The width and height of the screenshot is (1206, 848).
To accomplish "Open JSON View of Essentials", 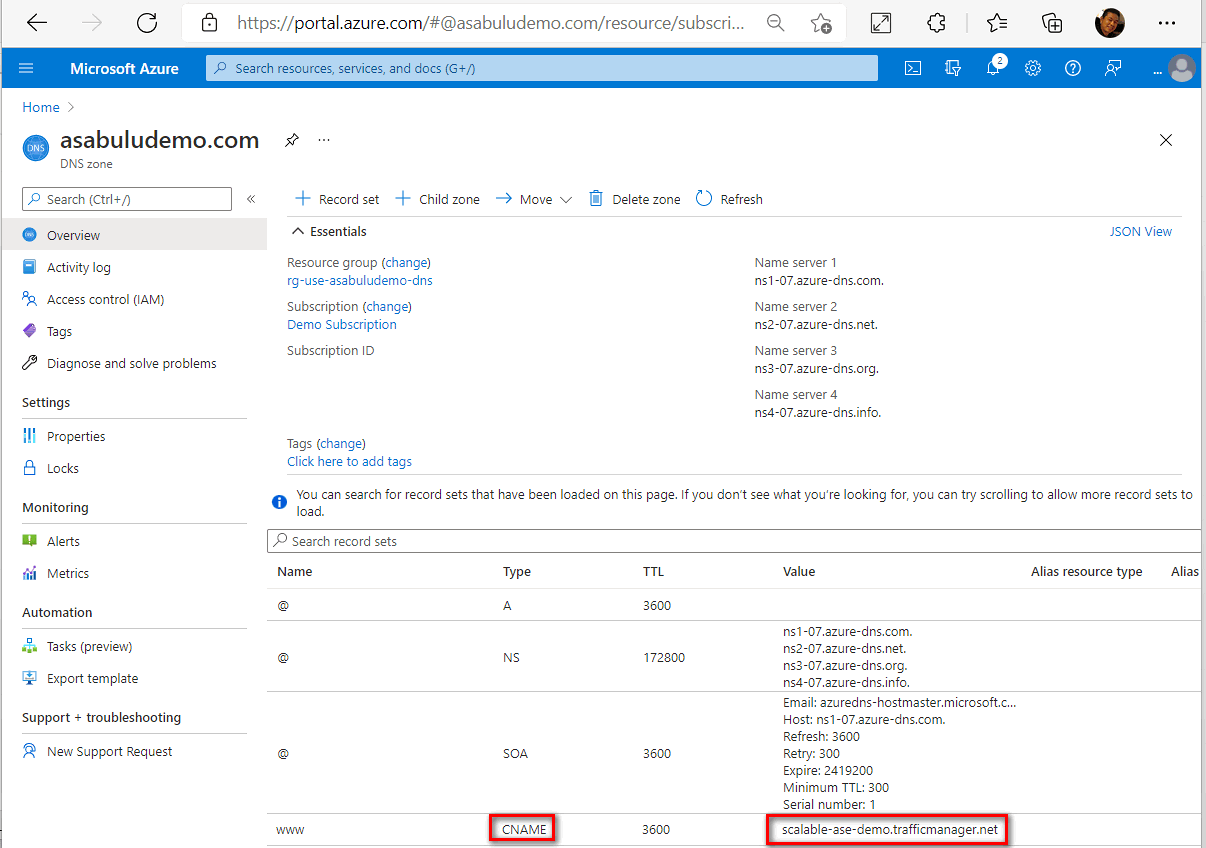I will [1140, 230].
